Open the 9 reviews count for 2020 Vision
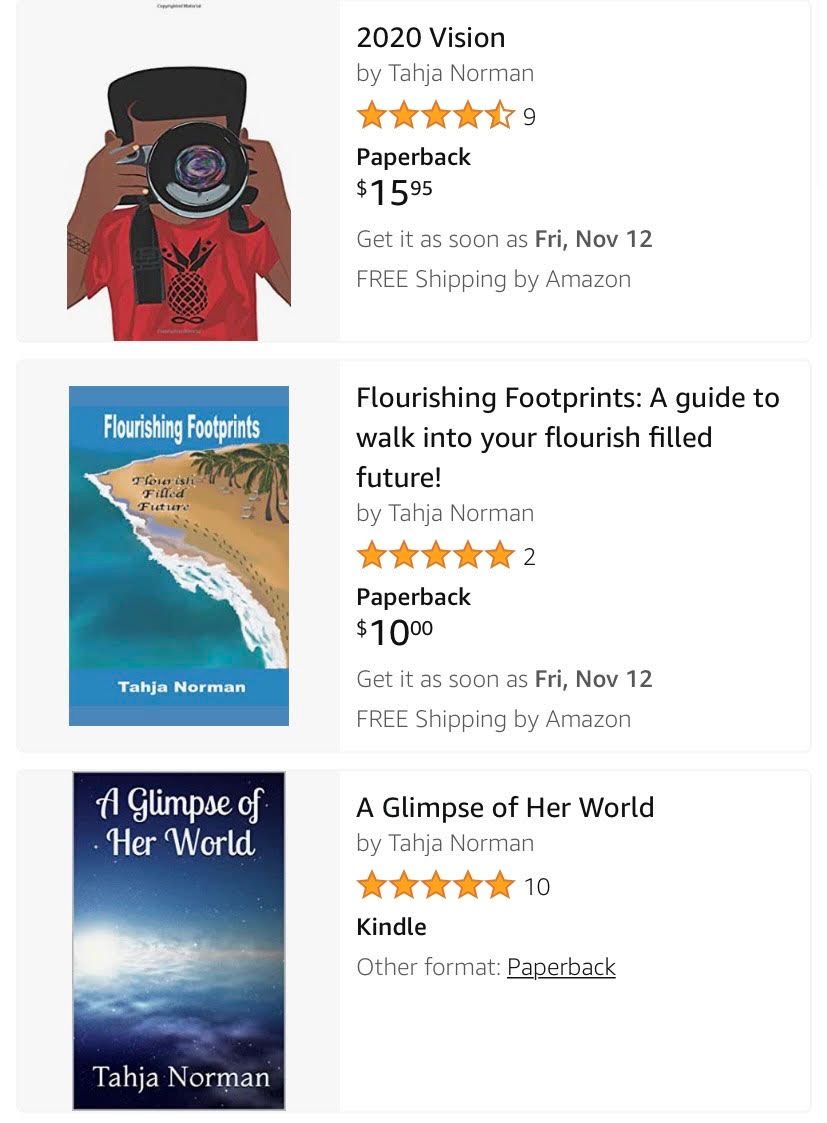This screenshot has height=1123, width=827. pyautogui.click(x=529, y=118)
